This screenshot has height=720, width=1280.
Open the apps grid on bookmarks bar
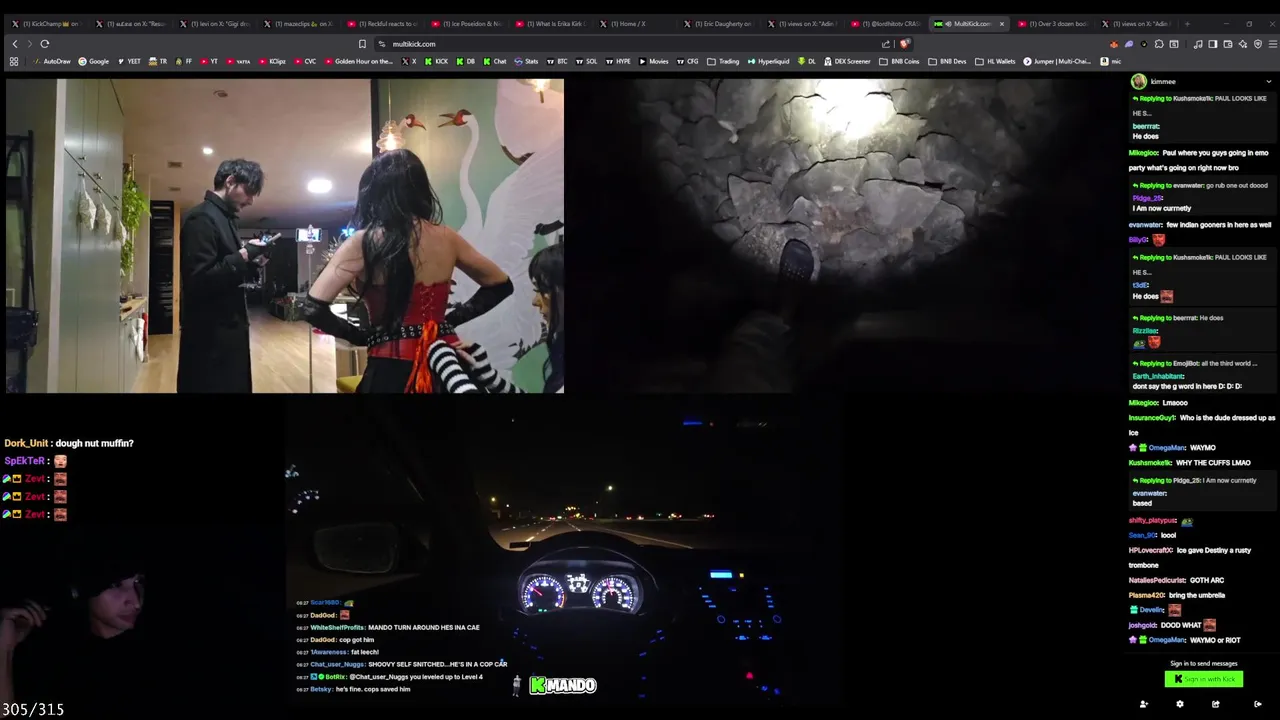[14, 61]
